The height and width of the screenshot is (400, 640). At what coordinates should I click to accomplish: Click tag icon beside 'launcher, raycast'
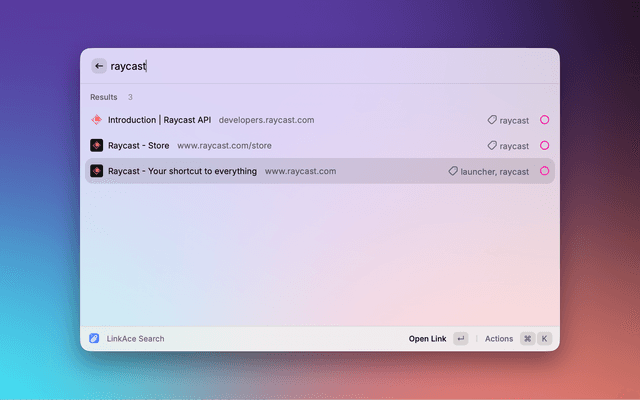[x=453, y=171]
